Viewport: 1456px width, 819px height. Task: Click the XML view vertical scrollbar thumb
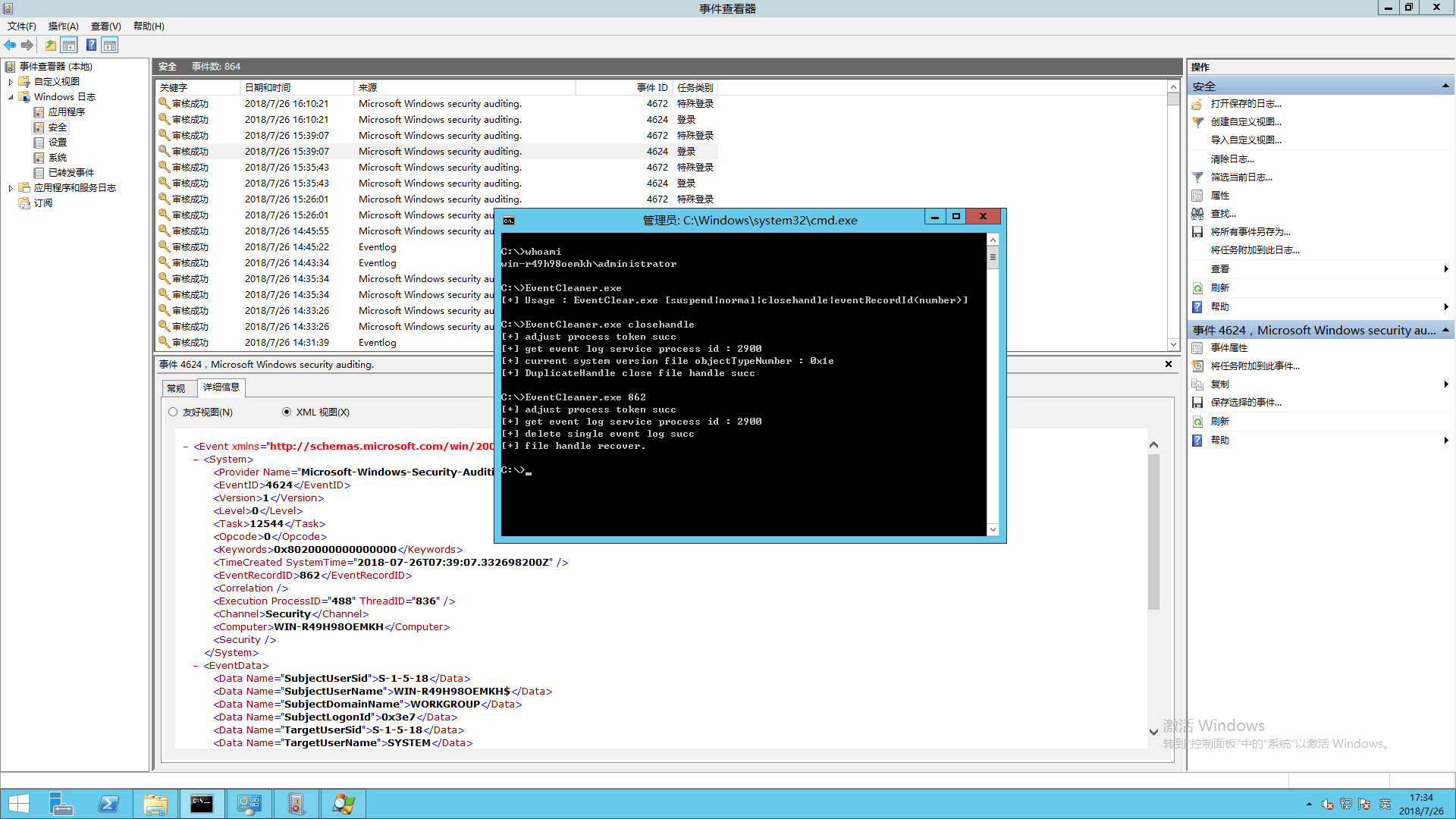point(1153,531)
